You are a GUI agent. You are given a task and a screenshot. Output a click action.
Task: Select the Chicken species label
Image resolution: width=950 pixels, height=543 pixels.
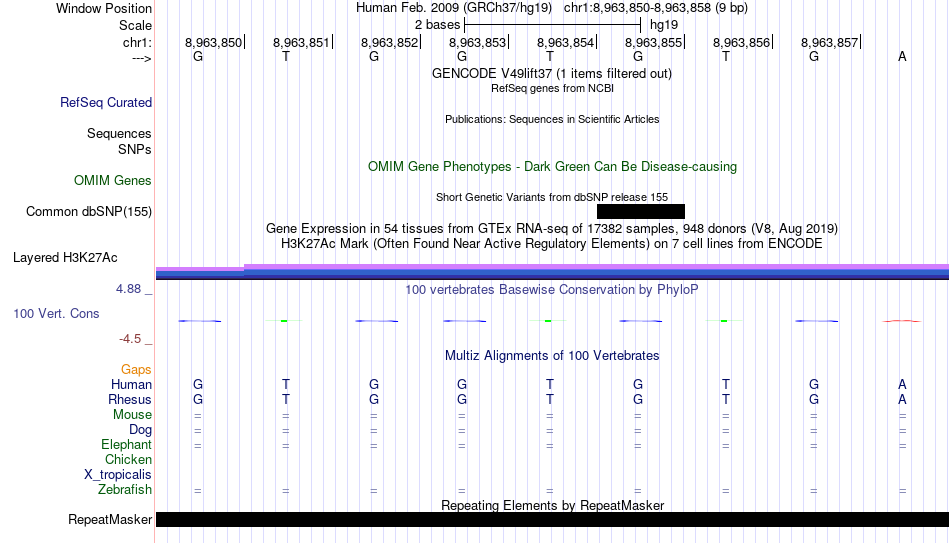[128, 459]
